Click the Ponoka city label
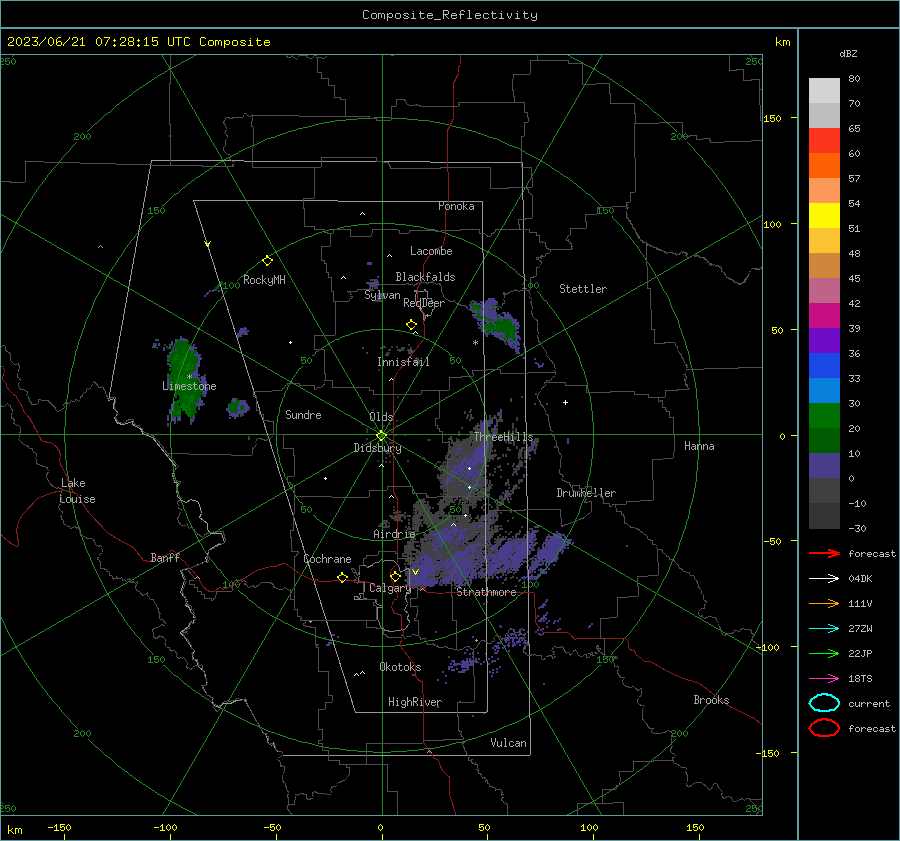 click(x=456, y=206)
